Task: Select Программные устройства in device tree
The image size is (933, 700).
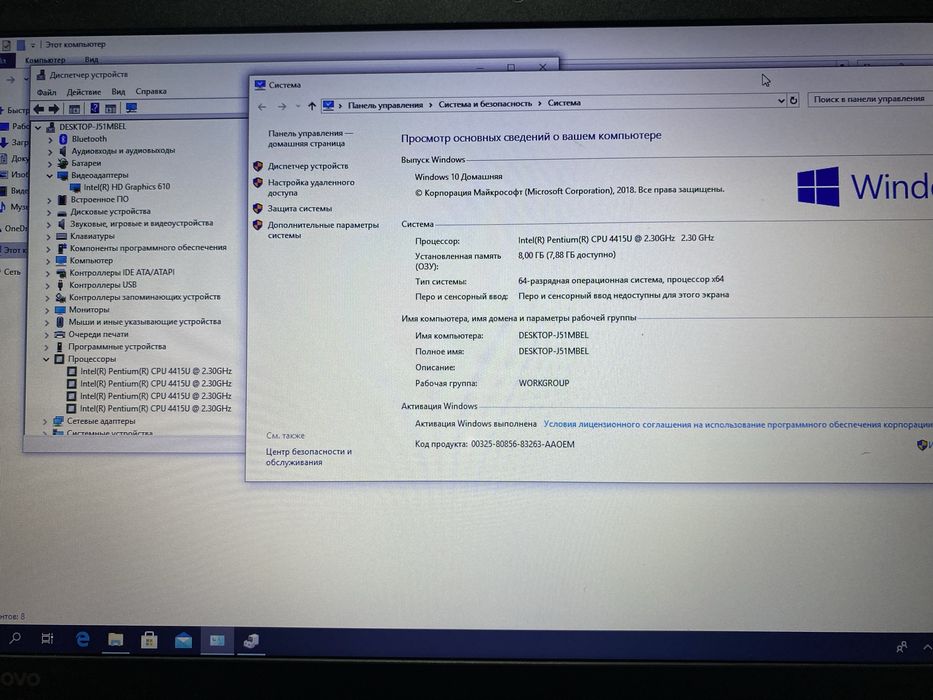Action: point(117,347)
